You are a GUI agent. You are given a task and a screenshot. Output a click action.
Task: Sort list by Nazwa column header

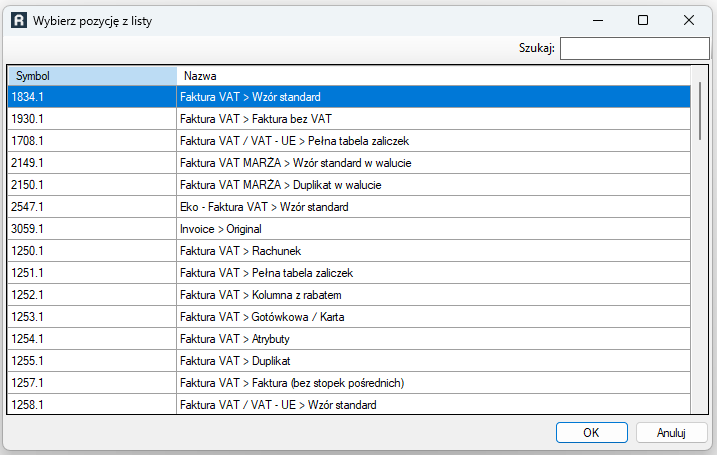(x=432, y=76)
